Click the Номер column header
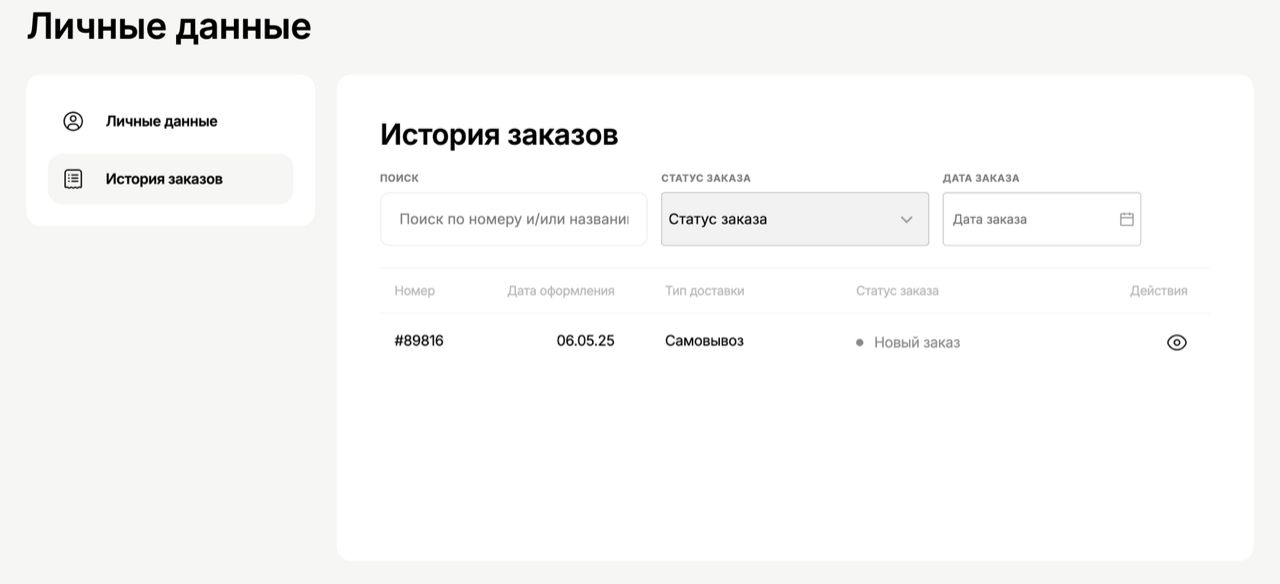The image size is (1280, 584). point(415,291)
